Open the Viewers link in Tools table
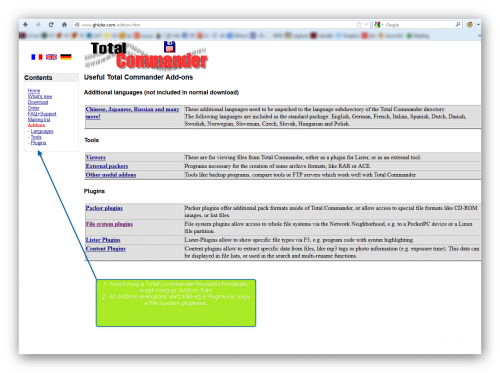This screenshot has width=500, height=373. [x=96, y=157]
